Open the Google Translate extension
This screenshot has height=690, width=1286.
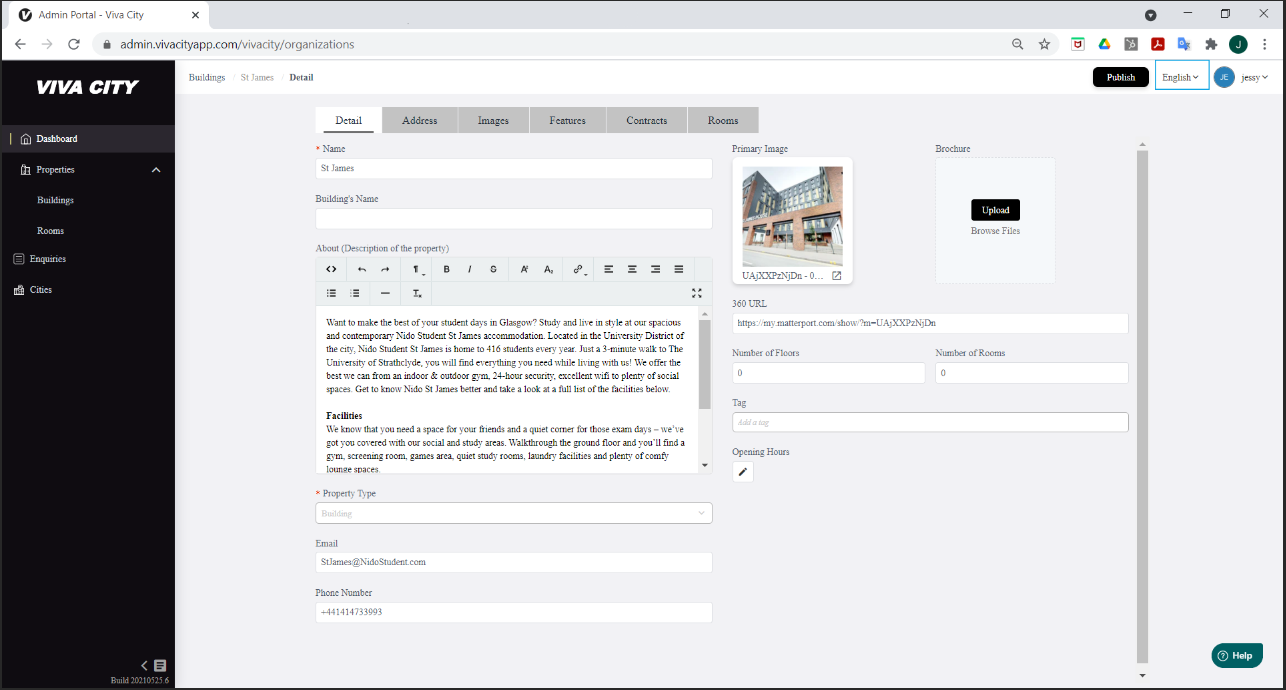point(1184,44)
